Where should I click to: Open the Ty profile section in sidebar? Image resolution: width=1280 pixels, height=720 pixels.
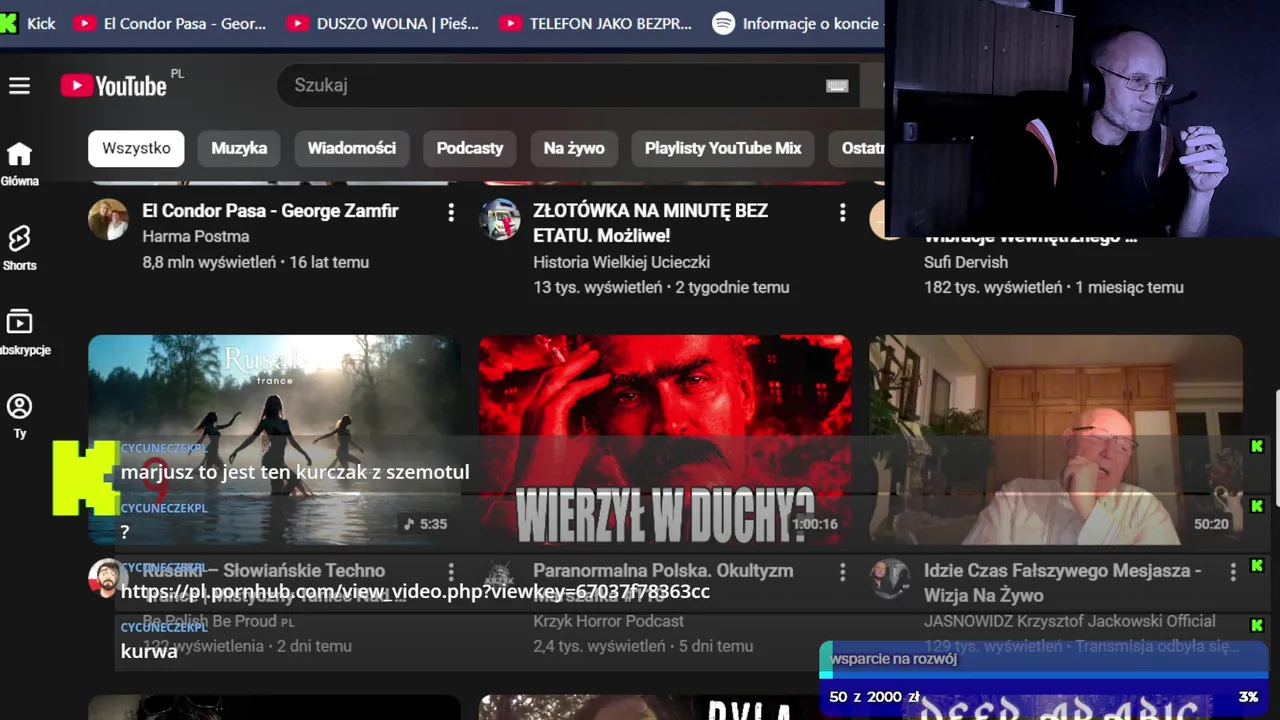tap(19, 417)
